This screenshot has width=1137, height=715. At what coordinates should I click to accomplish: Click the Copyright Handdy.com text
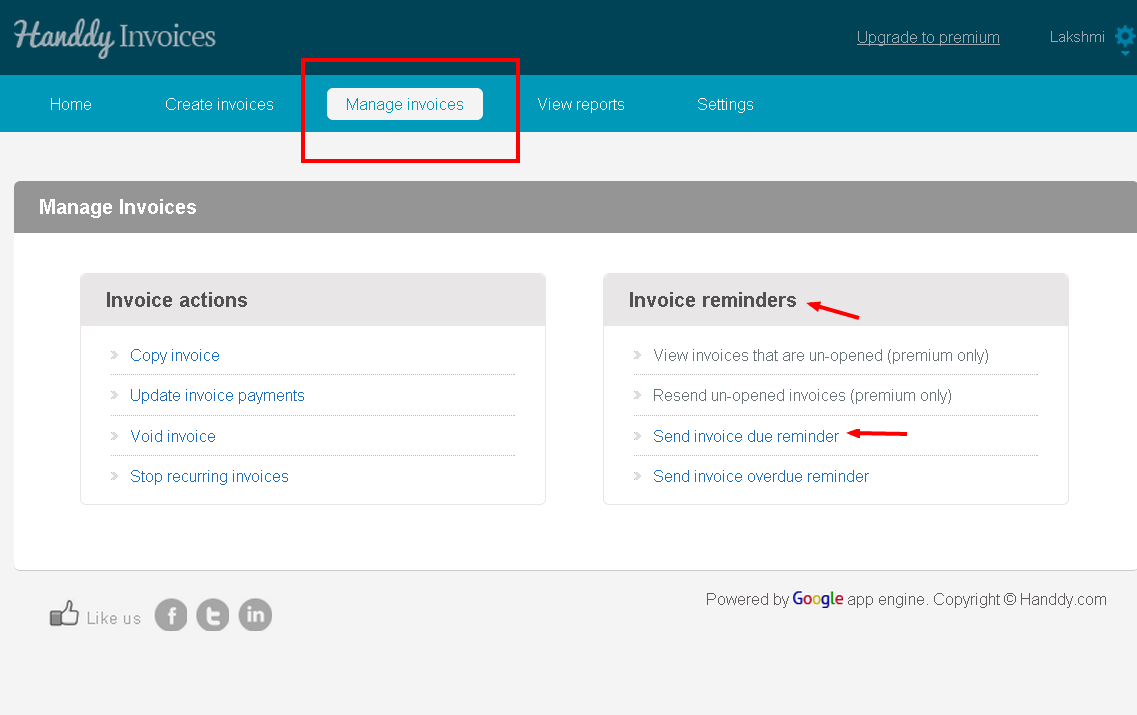1020,600
